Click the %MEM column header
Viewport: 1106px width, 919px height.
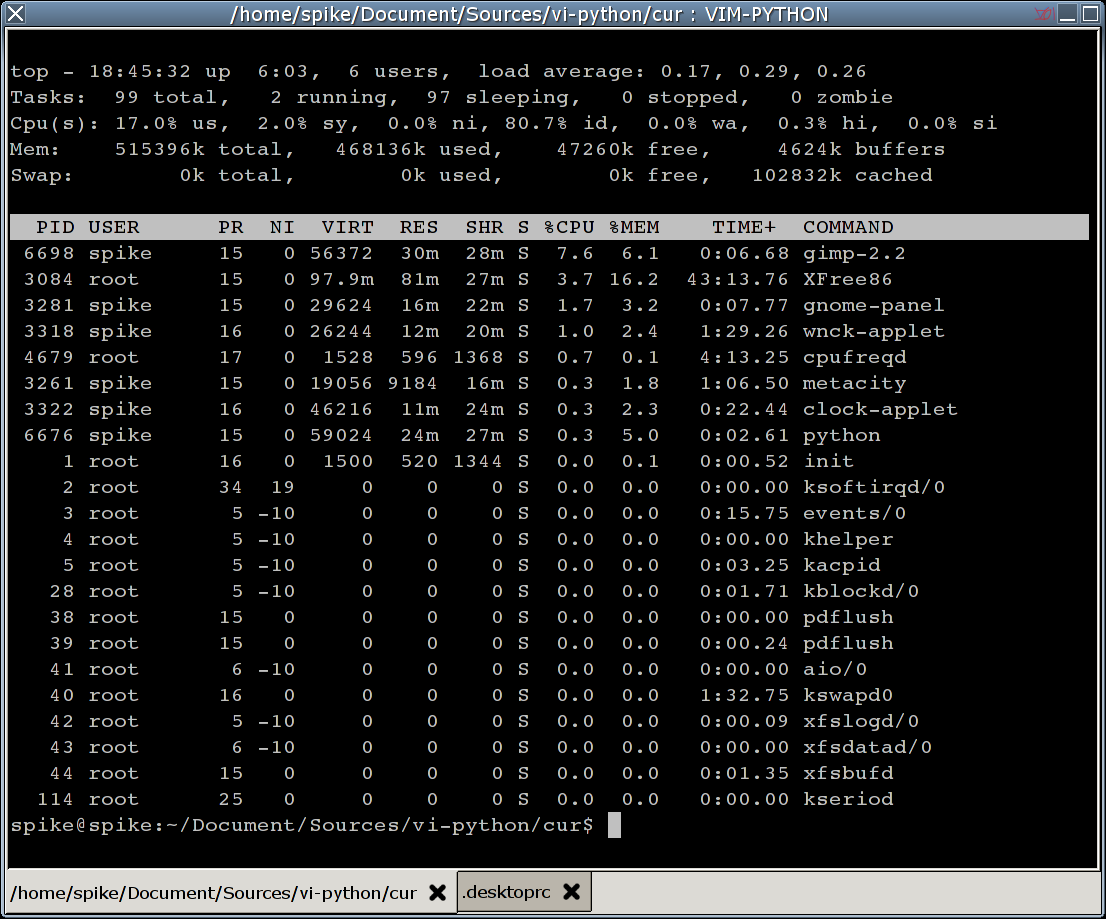[634, 227]
